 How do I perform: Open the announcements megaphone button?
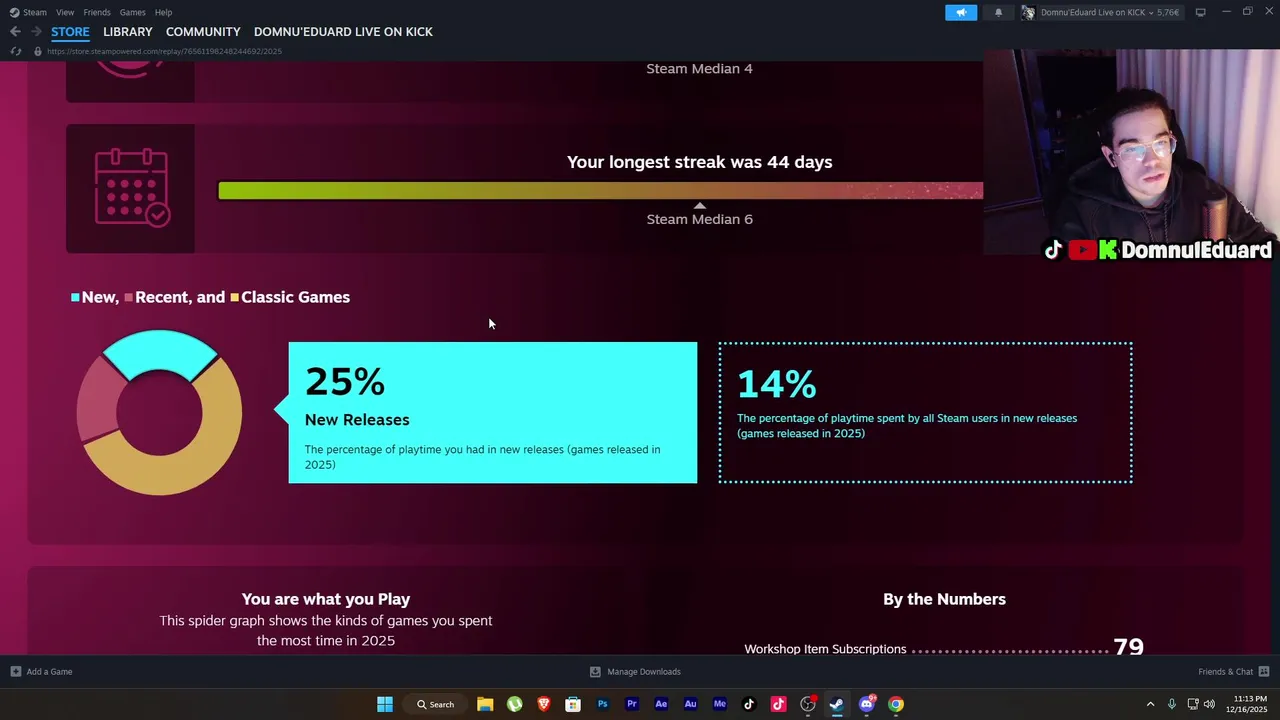961,12
